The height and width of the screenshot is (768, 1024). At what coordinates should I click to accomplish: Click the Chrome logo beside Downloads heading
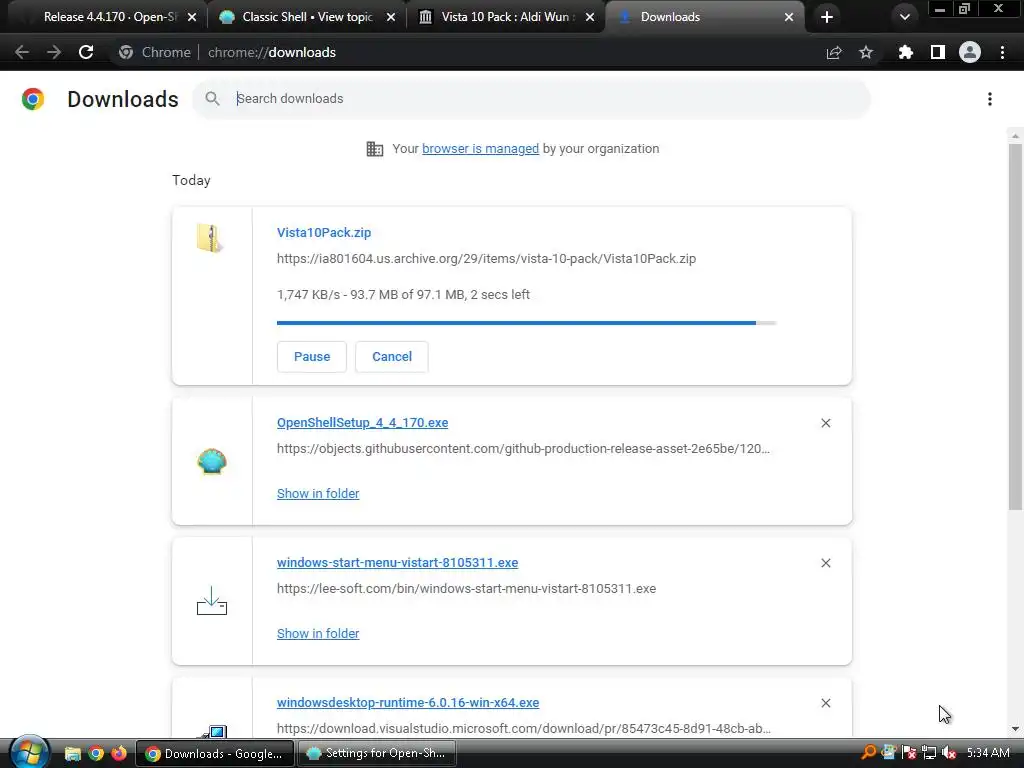point(33,99)
